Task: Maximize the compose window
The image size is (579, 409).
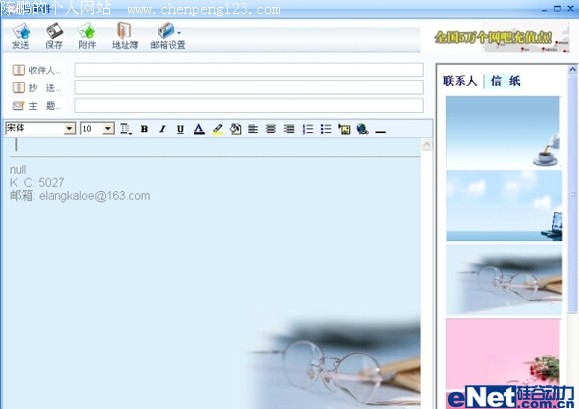Action: (x=557, y=8)
